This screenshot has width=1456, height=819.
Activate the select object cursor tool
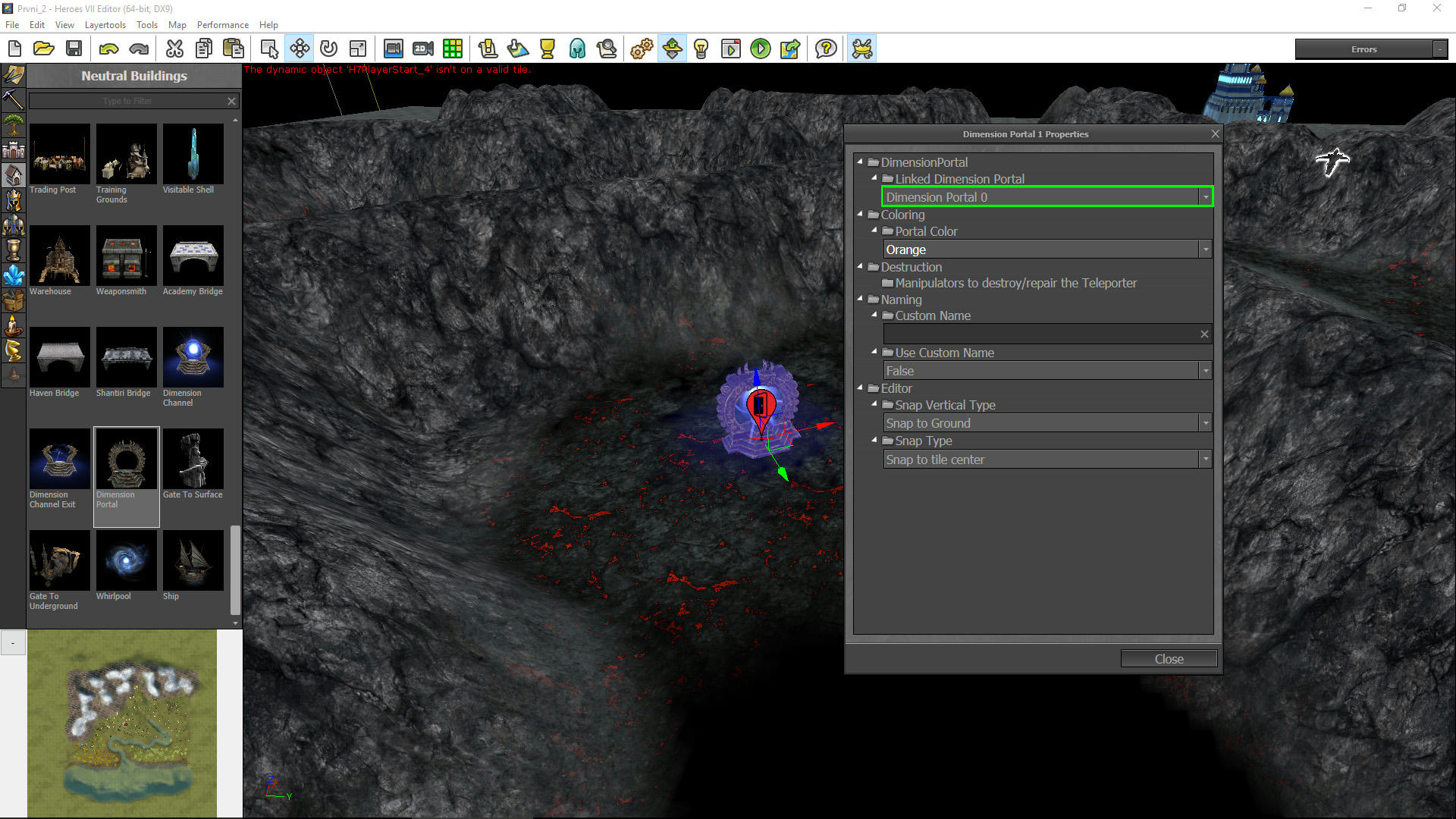pos(269,49)
